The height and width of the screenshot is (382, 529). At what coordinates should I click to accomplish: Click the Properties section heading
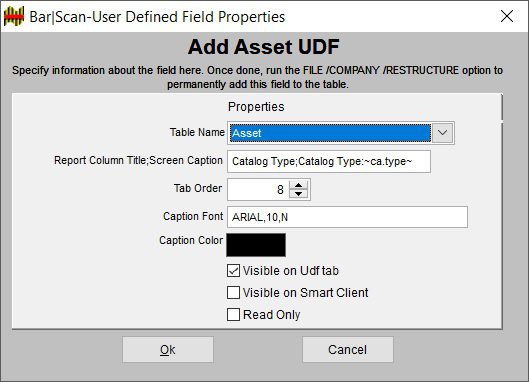click(x=256, y=107)
